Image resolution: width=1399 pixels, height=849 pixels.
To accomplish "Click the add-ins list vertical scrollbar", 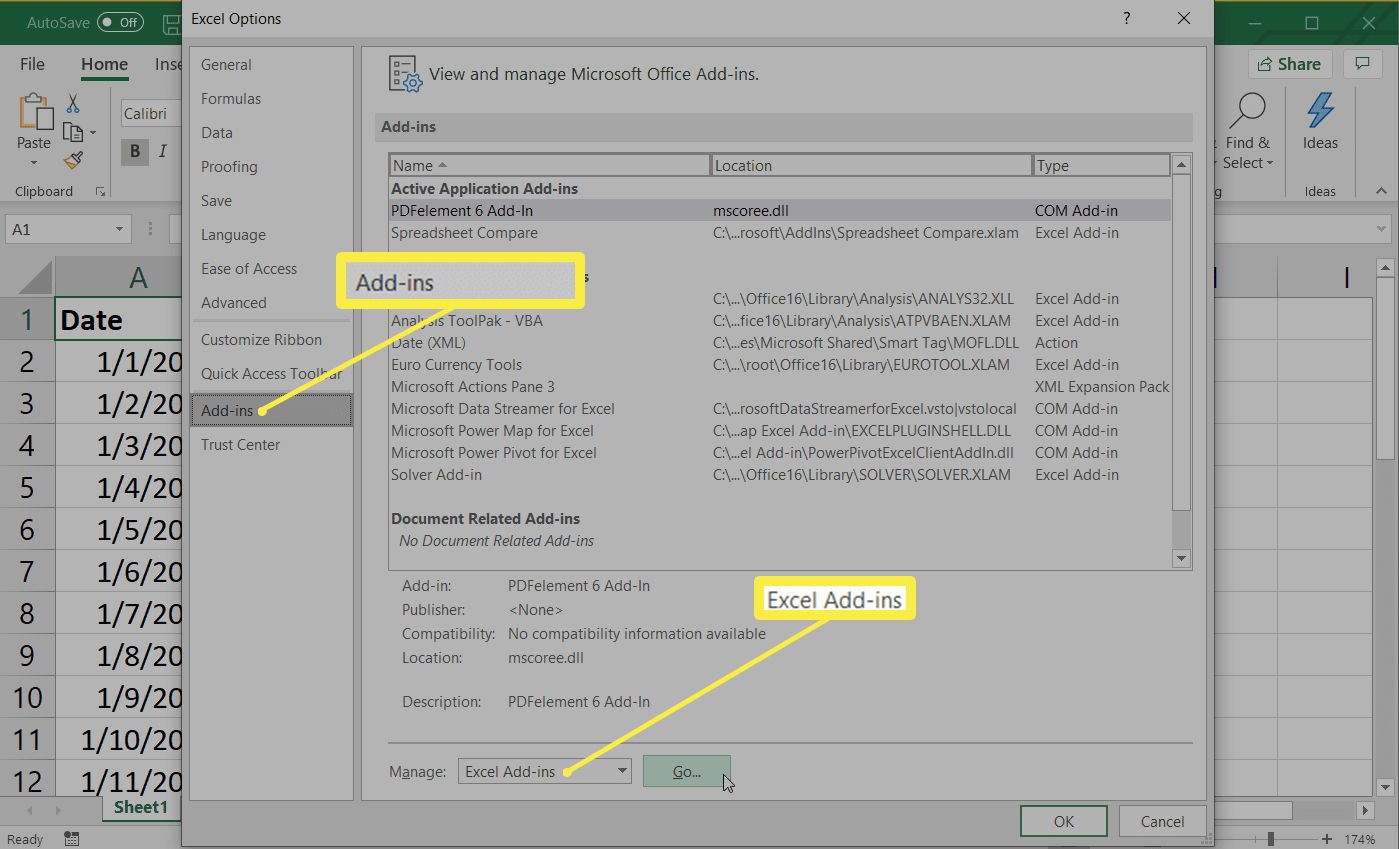I will [x=1181, y=361].
